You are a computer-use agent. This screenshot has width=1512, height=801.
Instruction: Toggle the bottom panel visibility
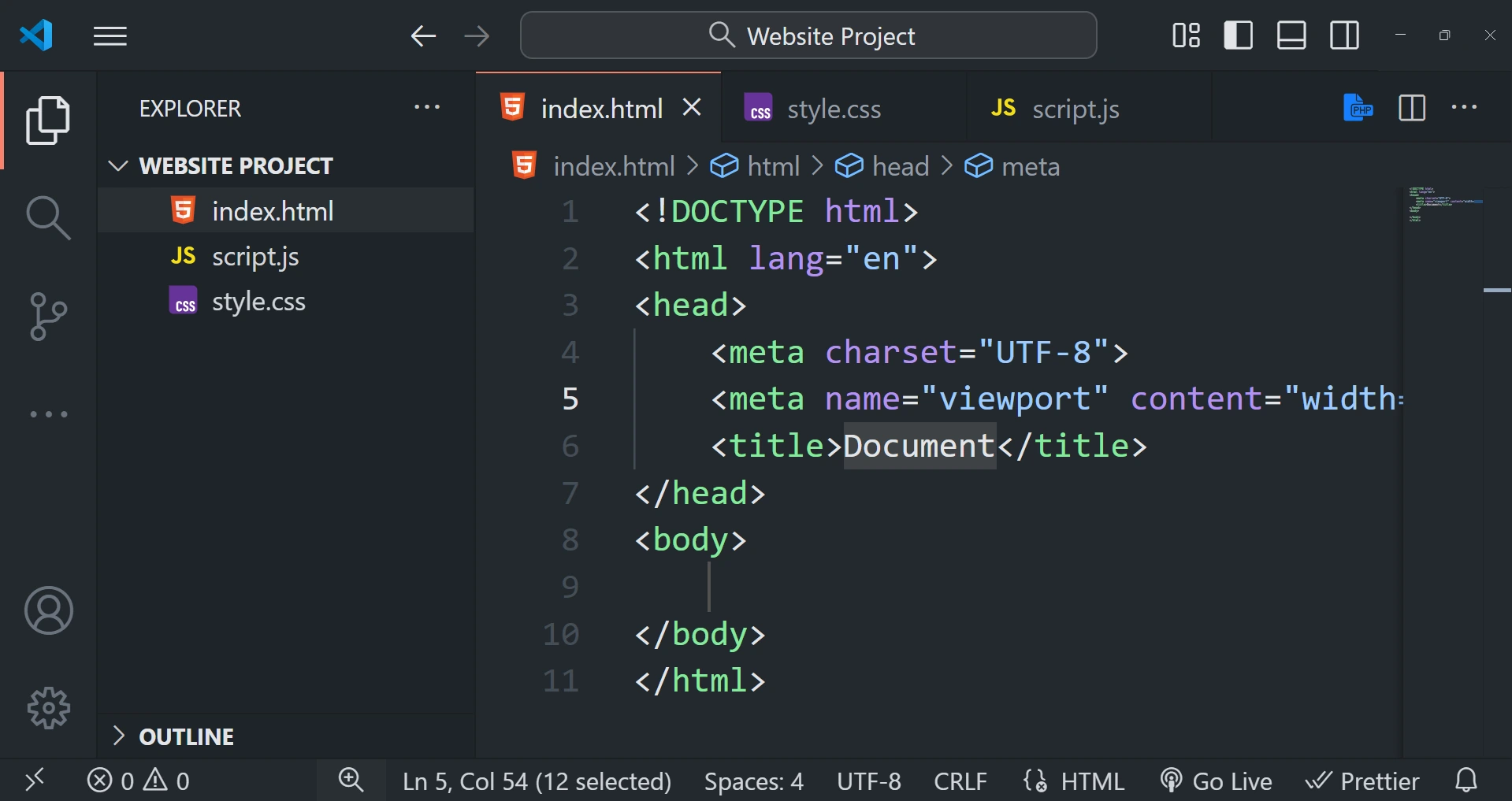pyautogui.click(x=1291, y=35)
